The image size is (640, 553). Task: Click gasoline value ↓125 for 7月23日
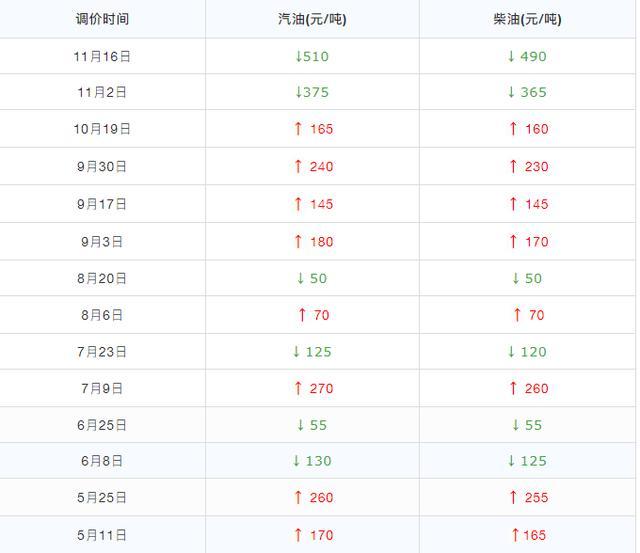pos(312,352)
